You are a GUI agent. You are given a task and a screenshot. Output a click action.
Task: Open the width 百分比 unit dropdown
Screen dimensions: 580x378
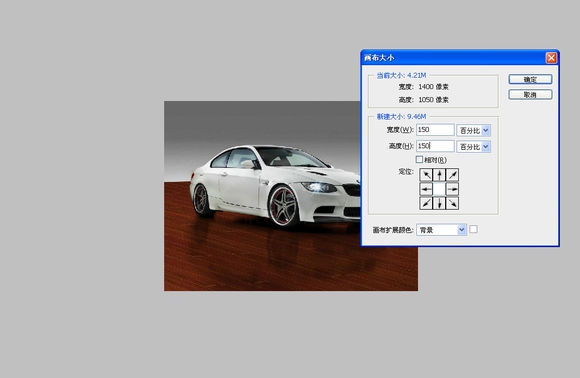[473, 130]
